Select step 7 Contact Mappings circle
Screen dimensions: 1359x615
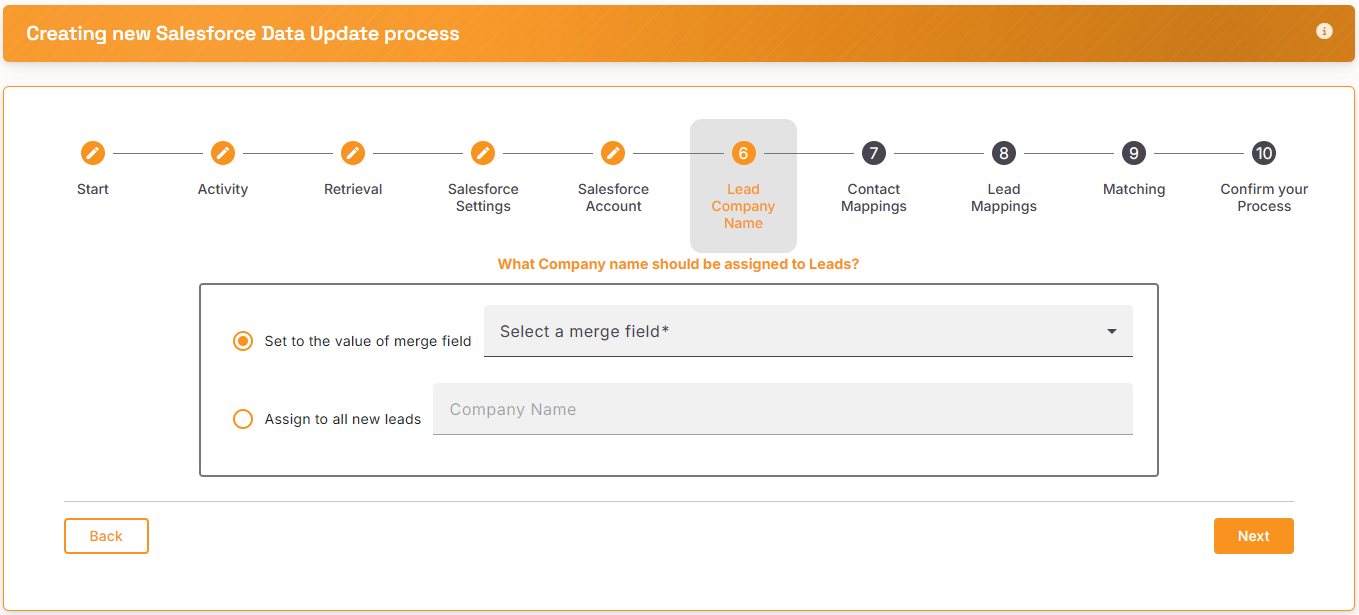tap(873, 153)
